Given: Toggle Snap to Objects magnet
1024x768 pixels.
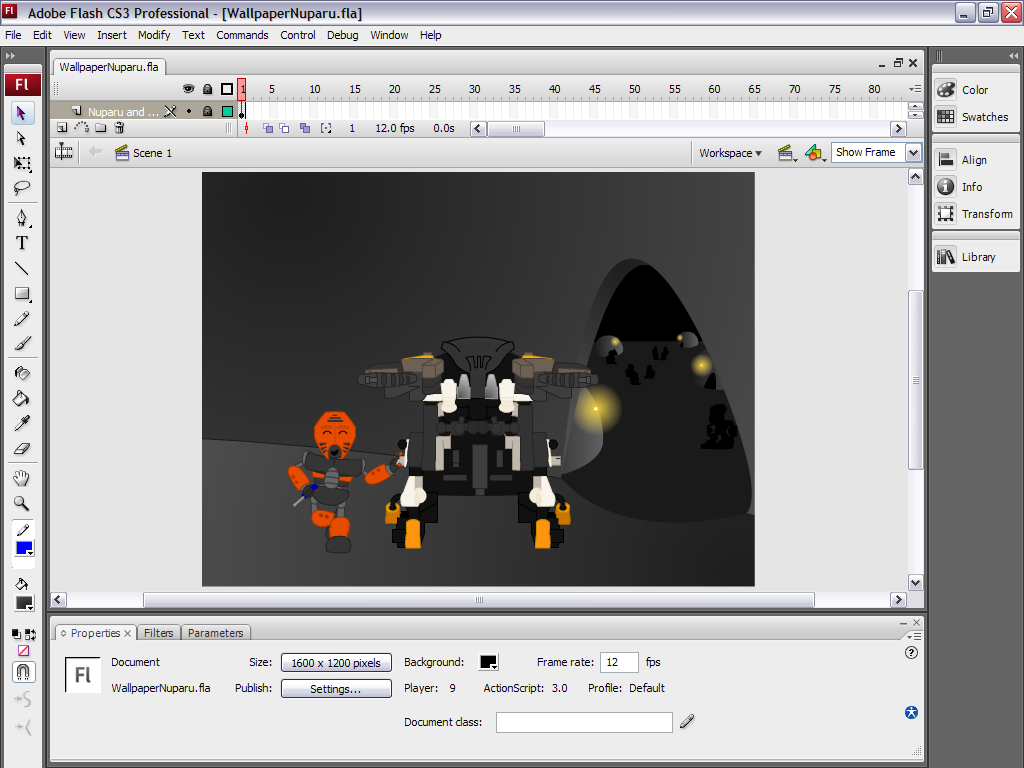Looking at the screenshot, I should coord(22,671).
